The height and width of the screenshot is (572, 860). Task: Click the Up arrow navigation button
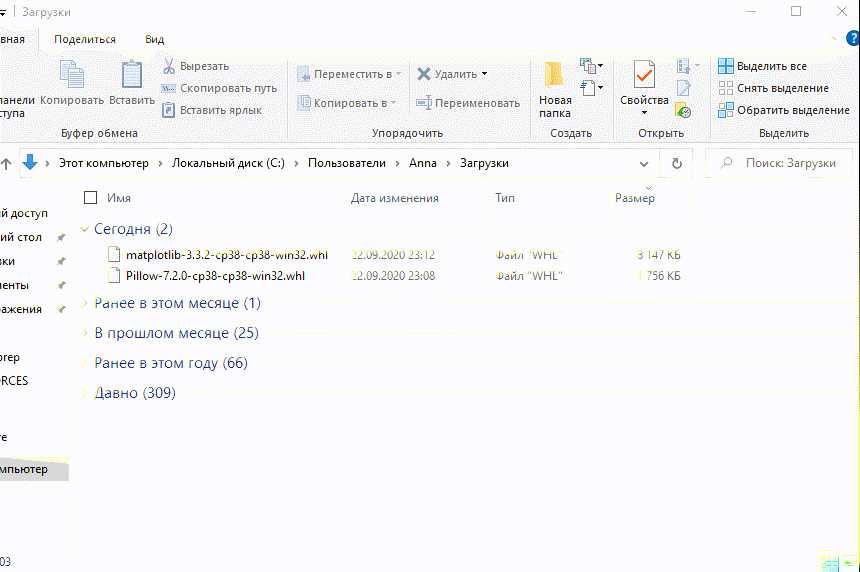(x=6, y=163)
